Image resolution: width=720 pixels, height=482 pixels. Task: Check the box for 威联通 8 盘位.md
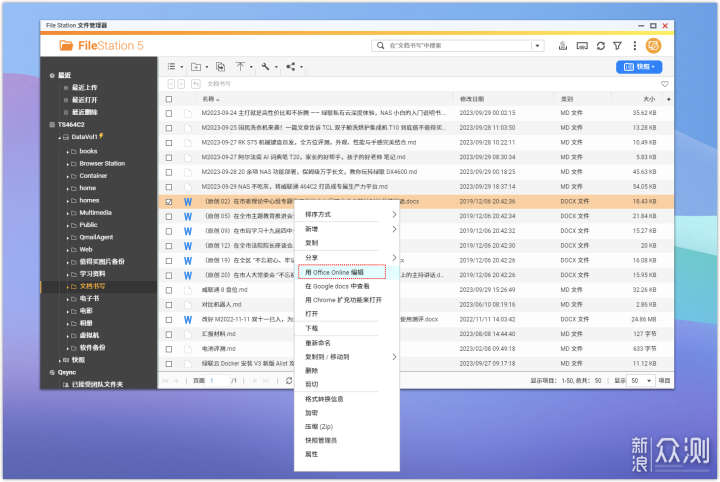(169, 290)
